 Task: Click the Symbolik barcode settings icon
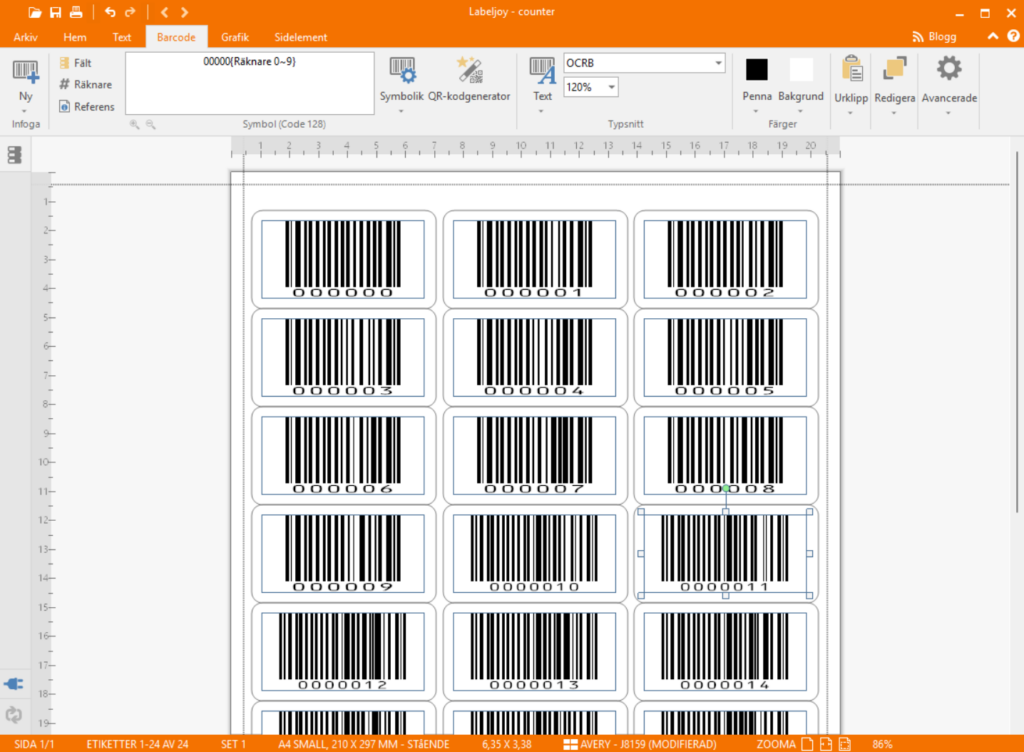(x=402, y=71)
